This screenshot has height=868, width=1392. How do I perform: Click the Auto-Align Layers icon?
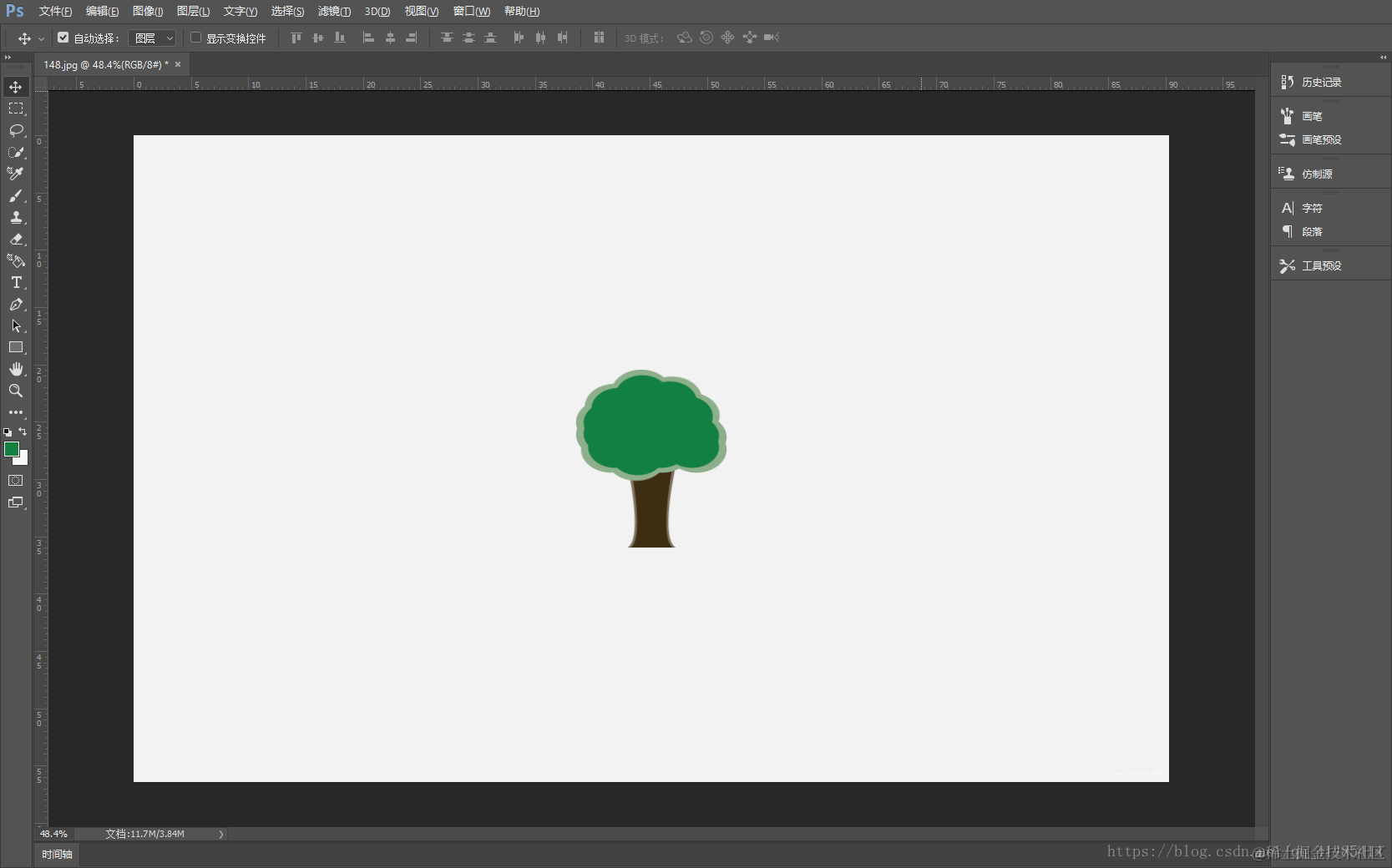pyautogui.click(x=599, y=38)
